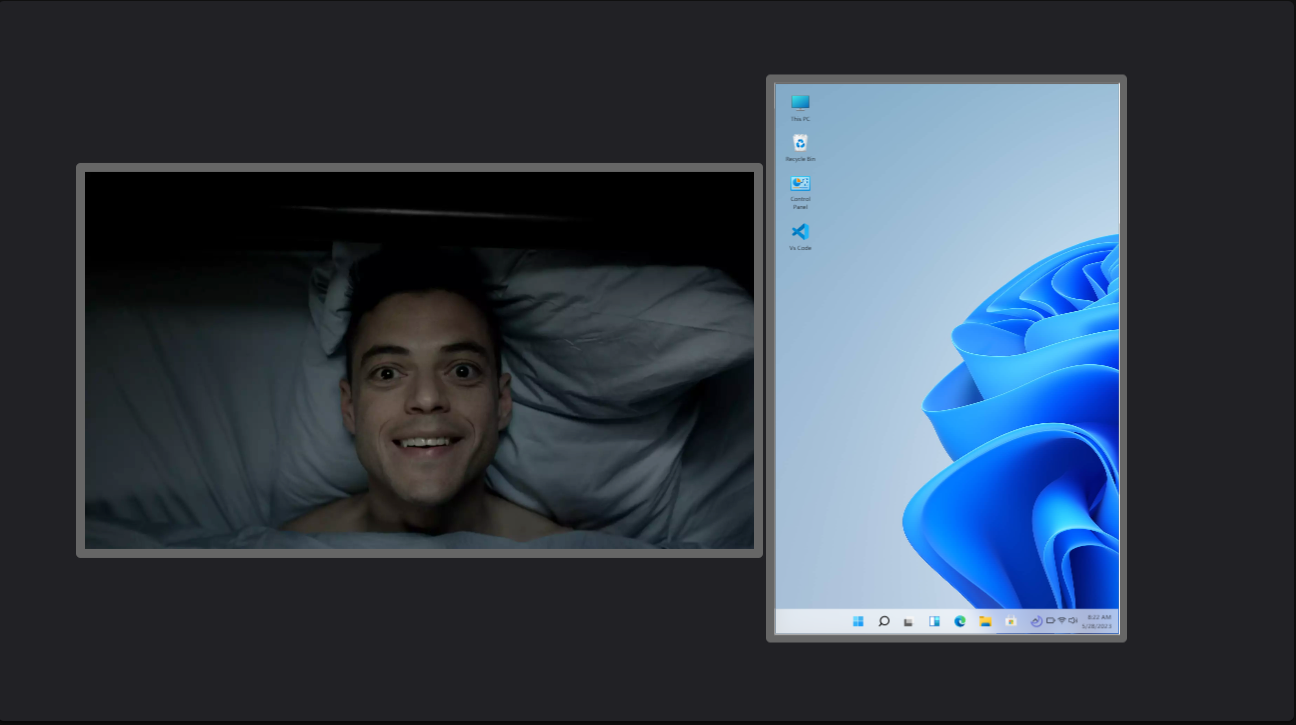Select the Windows 11 desktop screen source
This screenshot has height=725, width=1296.
click(x=946, y=358)
